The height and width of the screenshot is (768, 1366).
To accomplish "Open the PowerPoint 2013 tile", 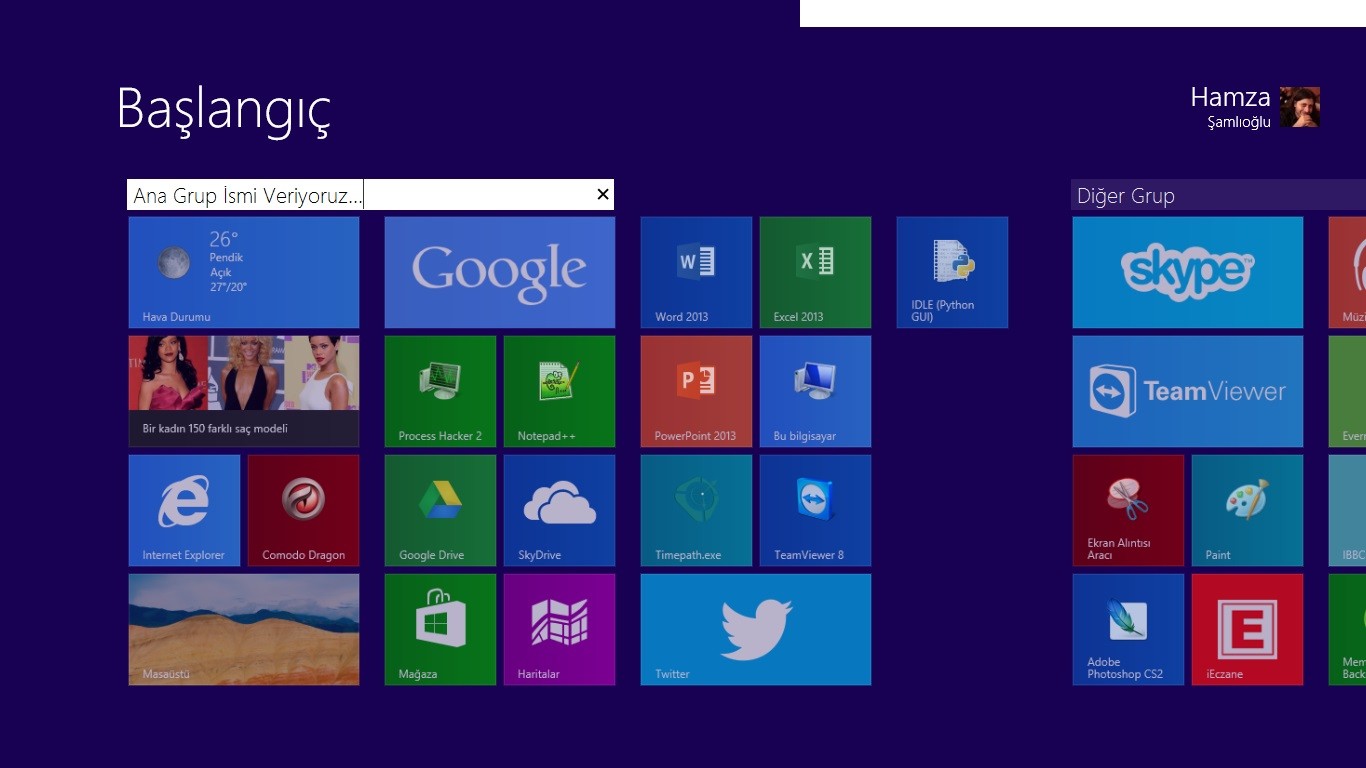I will (696, 391).
